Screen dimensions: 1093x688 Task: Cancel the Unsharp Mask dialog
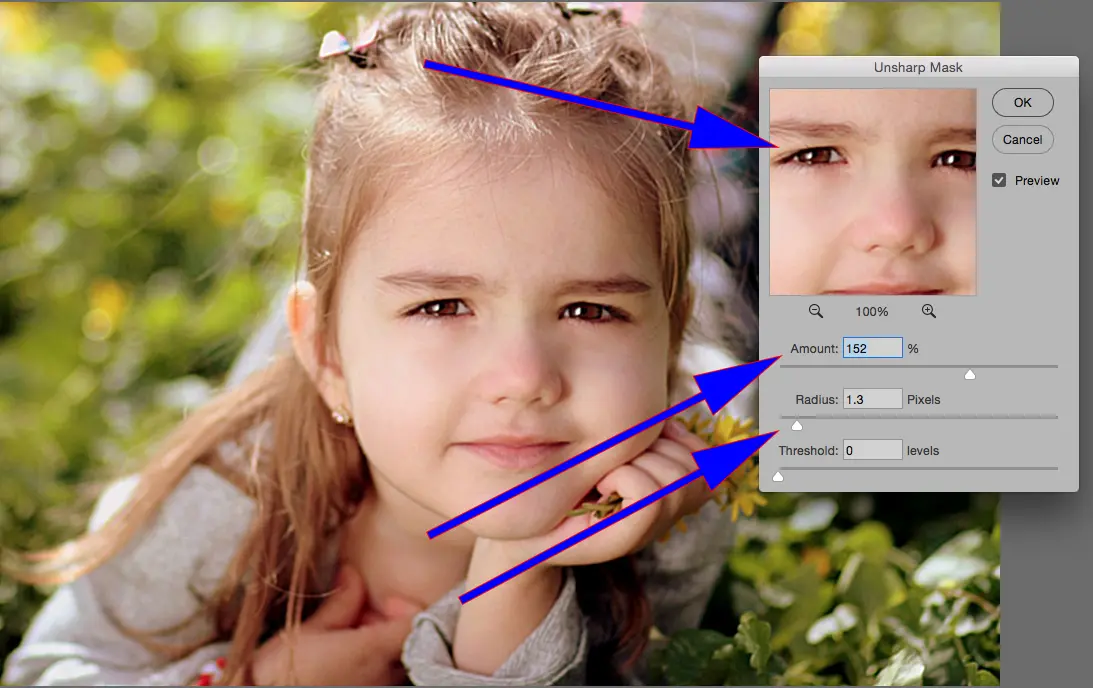coord(1022,139)
